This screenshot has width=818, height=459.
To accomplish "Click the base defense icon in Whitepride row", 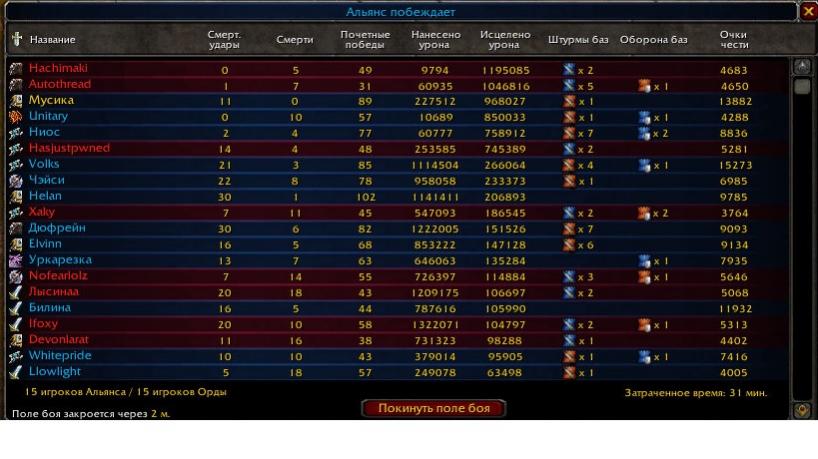I will coord(644,356).
